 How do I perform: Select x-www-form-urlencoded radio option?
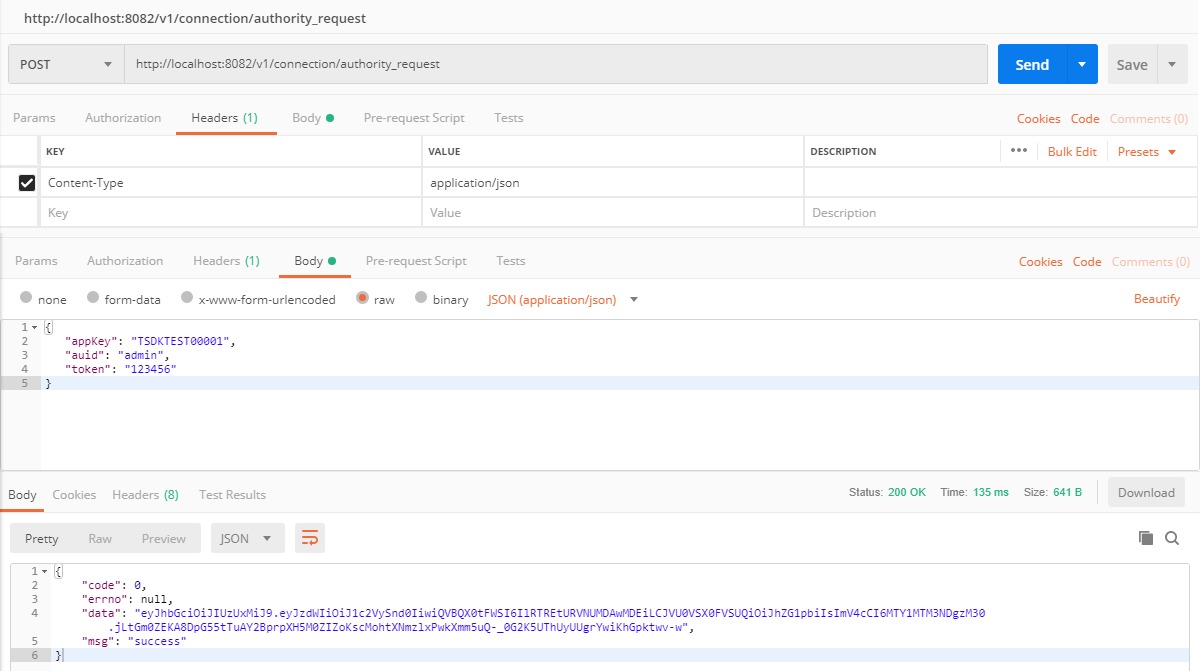pos(187,299)
